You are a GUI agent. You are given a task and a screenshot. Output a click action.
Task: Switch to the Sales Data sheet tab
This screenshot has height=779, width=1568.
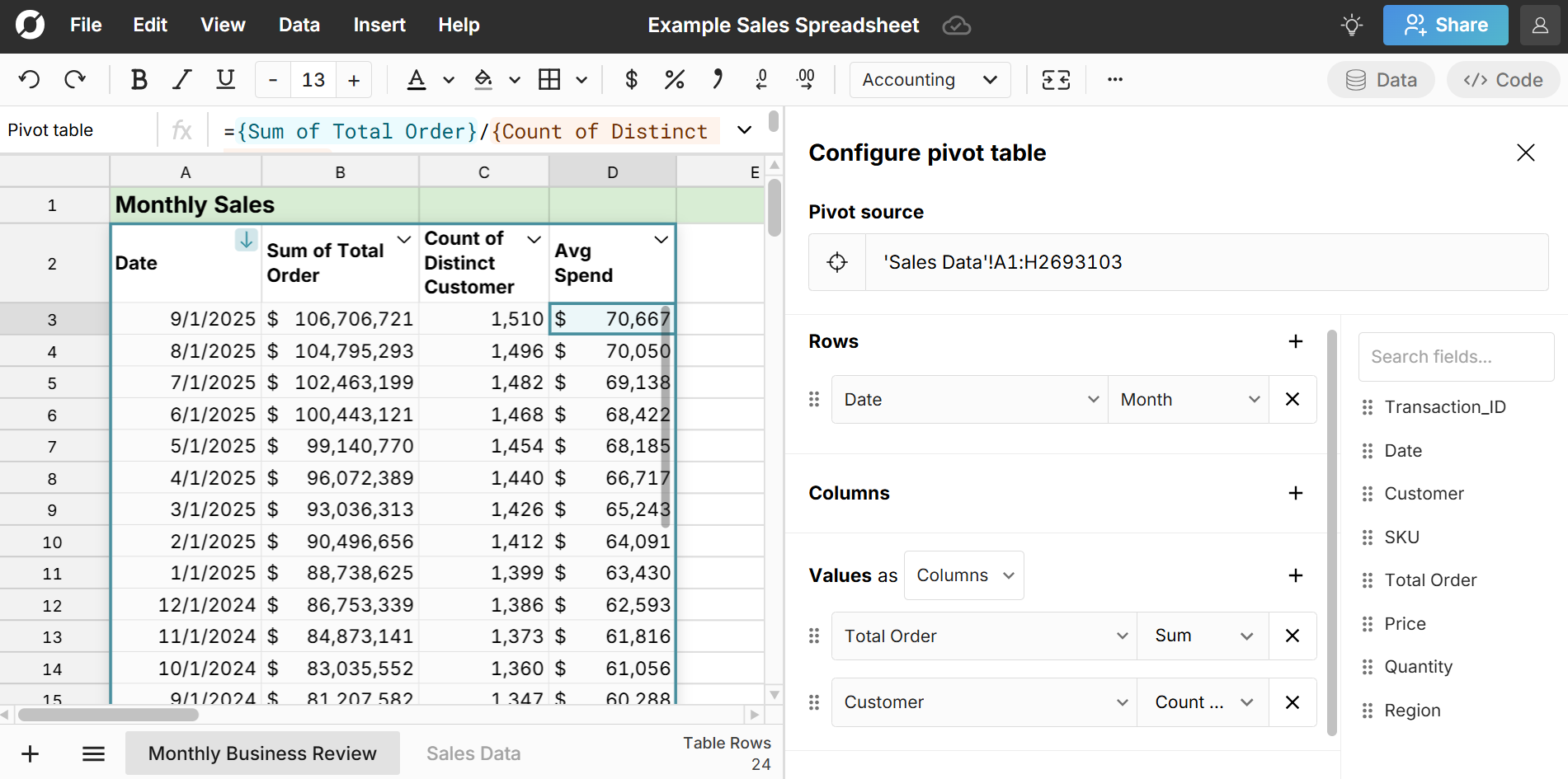coord(473,753)
